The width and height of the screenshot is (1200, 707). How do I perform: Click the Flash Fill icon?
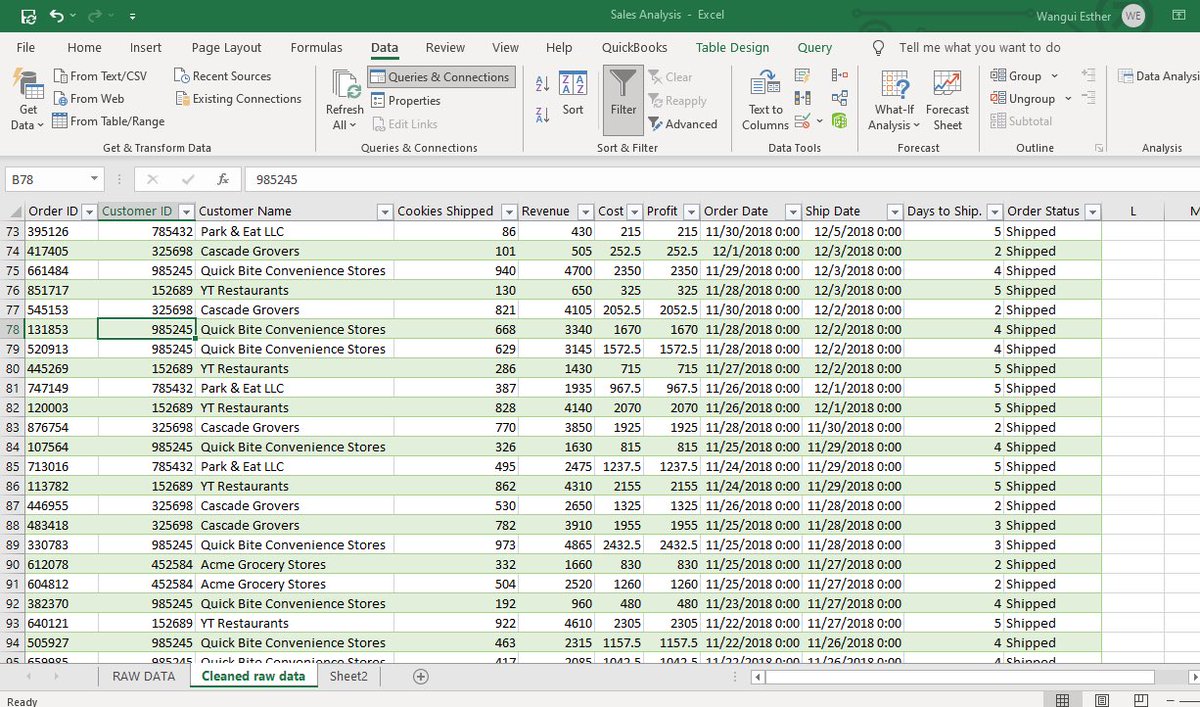coord(803,76)
